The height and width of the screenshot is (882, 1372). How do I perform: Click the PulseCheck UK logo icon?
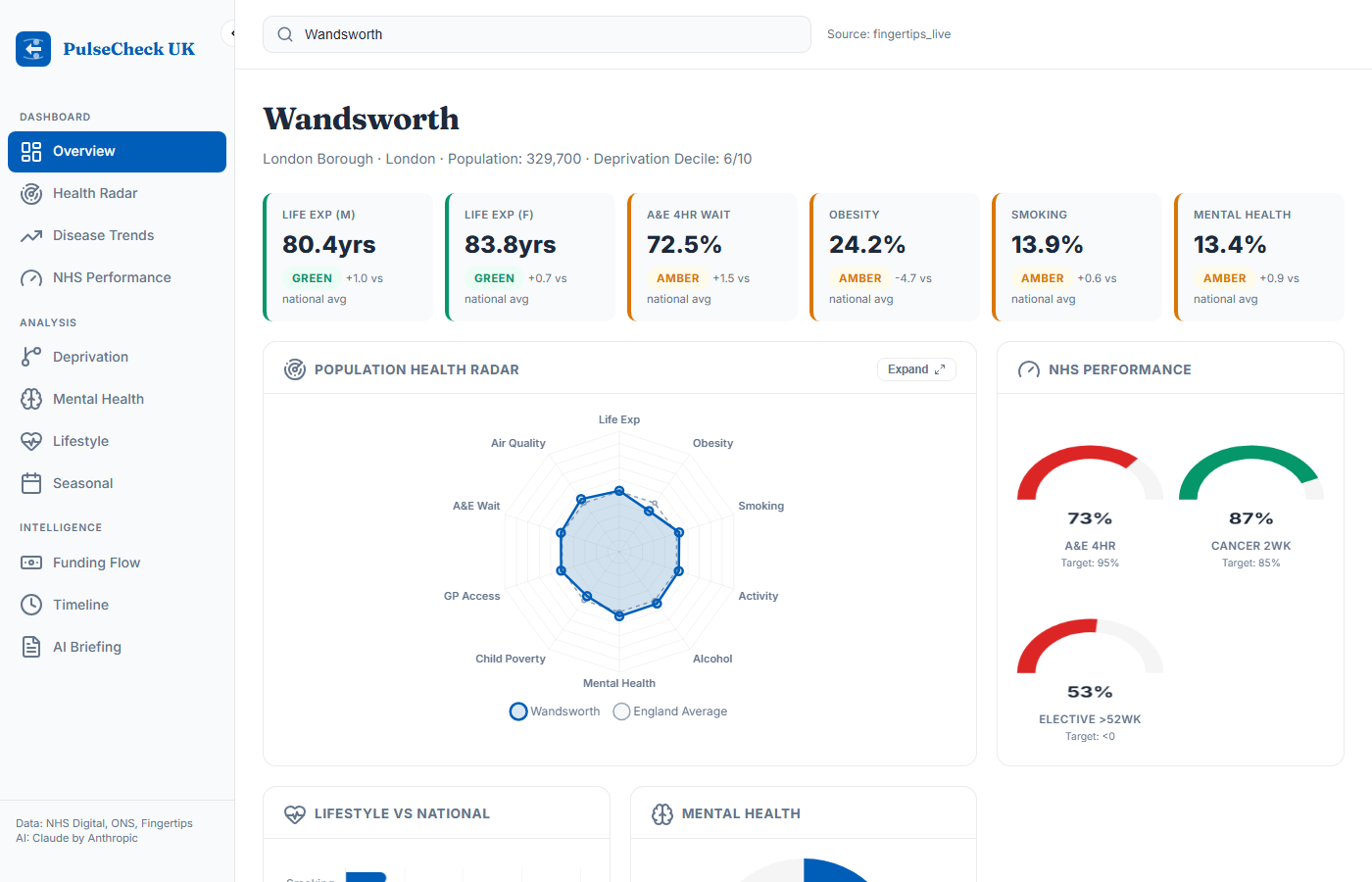(x=32, y=48)
